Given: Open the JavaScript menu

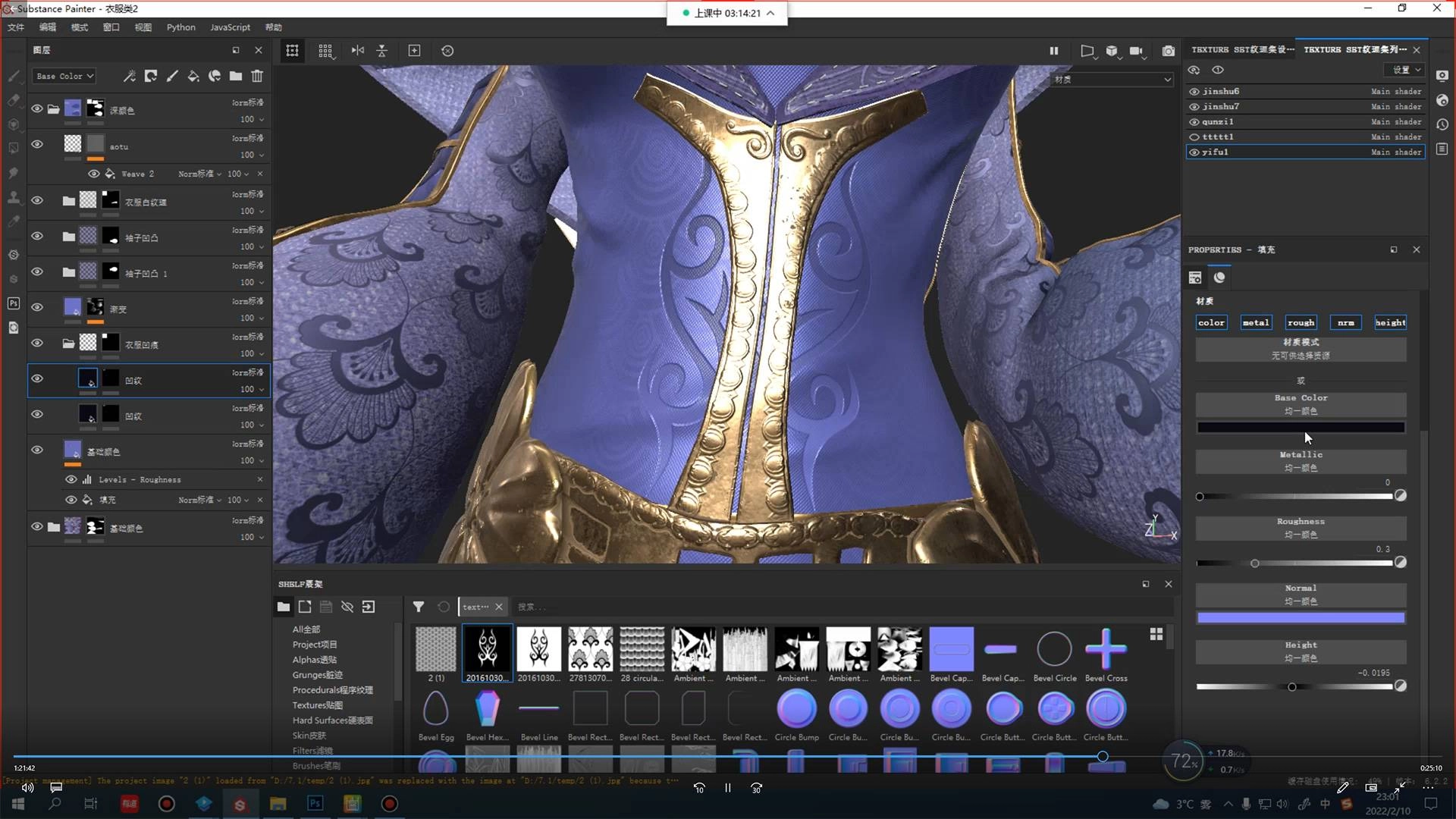Looking at the screenshot, I should (x=230, y=27).
